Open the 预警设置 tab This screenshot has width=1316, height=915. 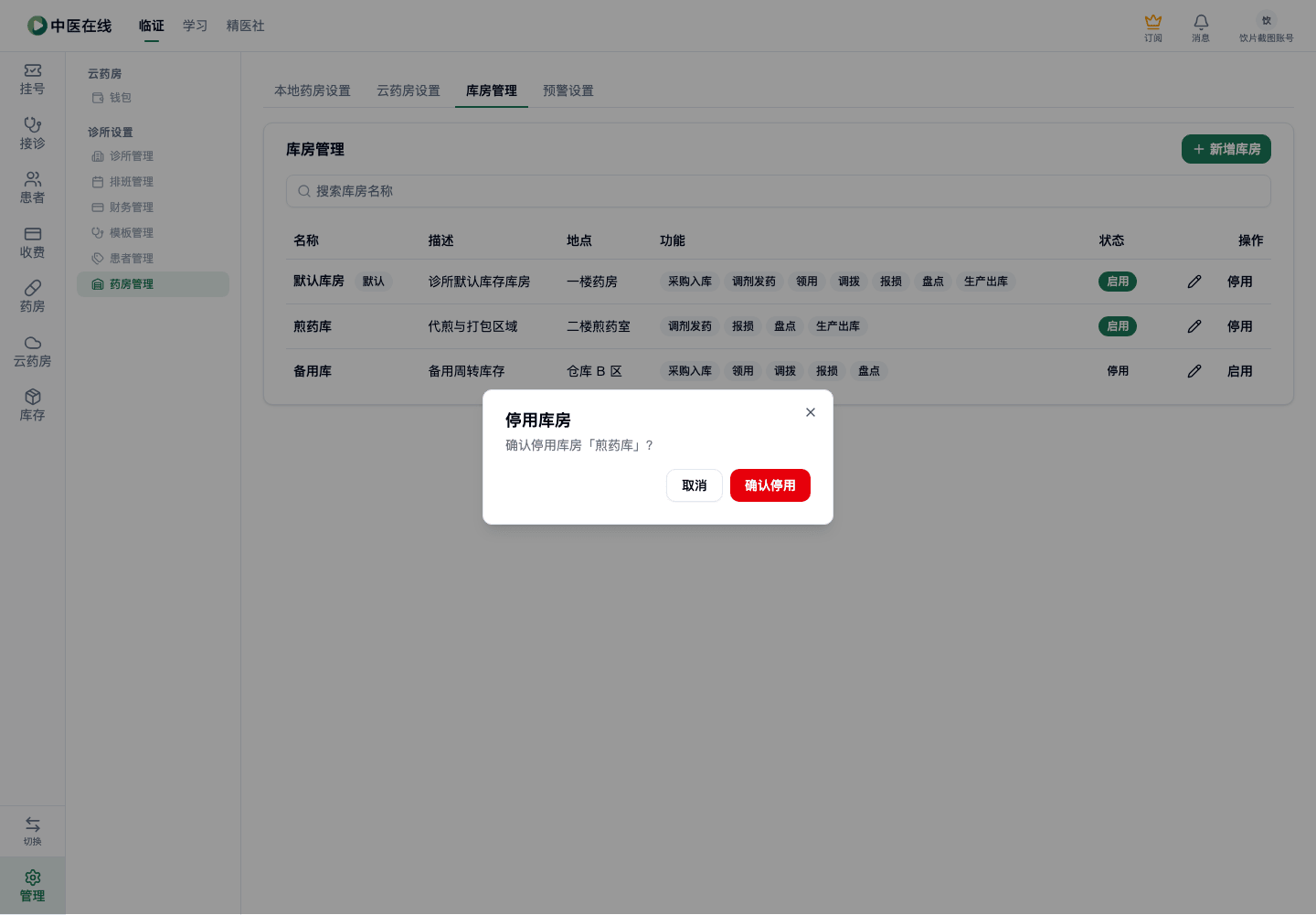pos(568,90)
